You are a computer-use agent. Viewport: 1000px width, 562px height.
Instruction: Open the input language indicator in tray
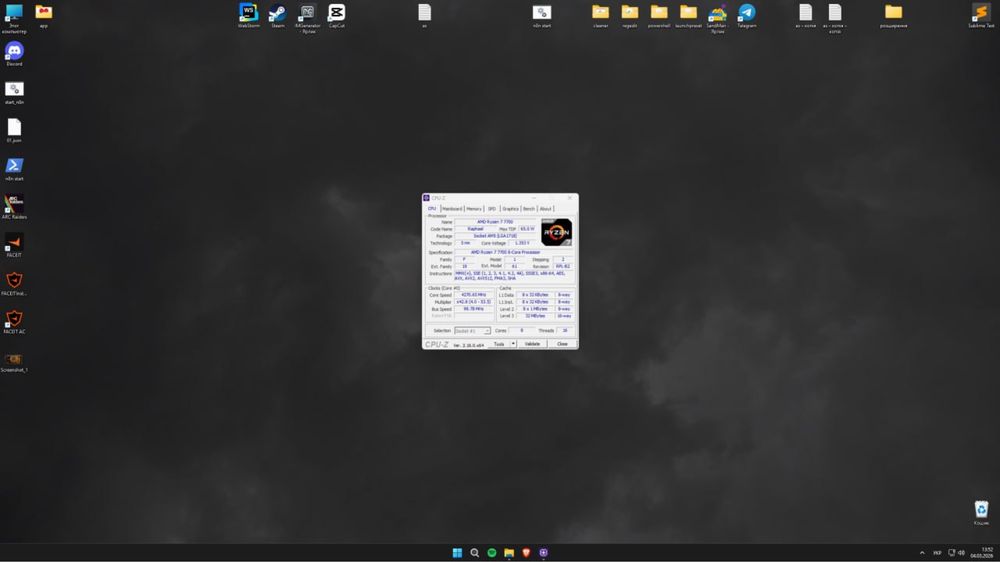937,552
